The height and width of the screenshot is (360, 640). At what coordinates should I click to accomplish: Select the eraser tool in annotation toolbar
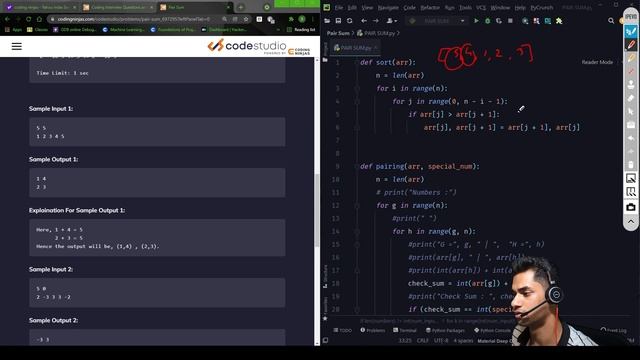(x=631, y=98)
